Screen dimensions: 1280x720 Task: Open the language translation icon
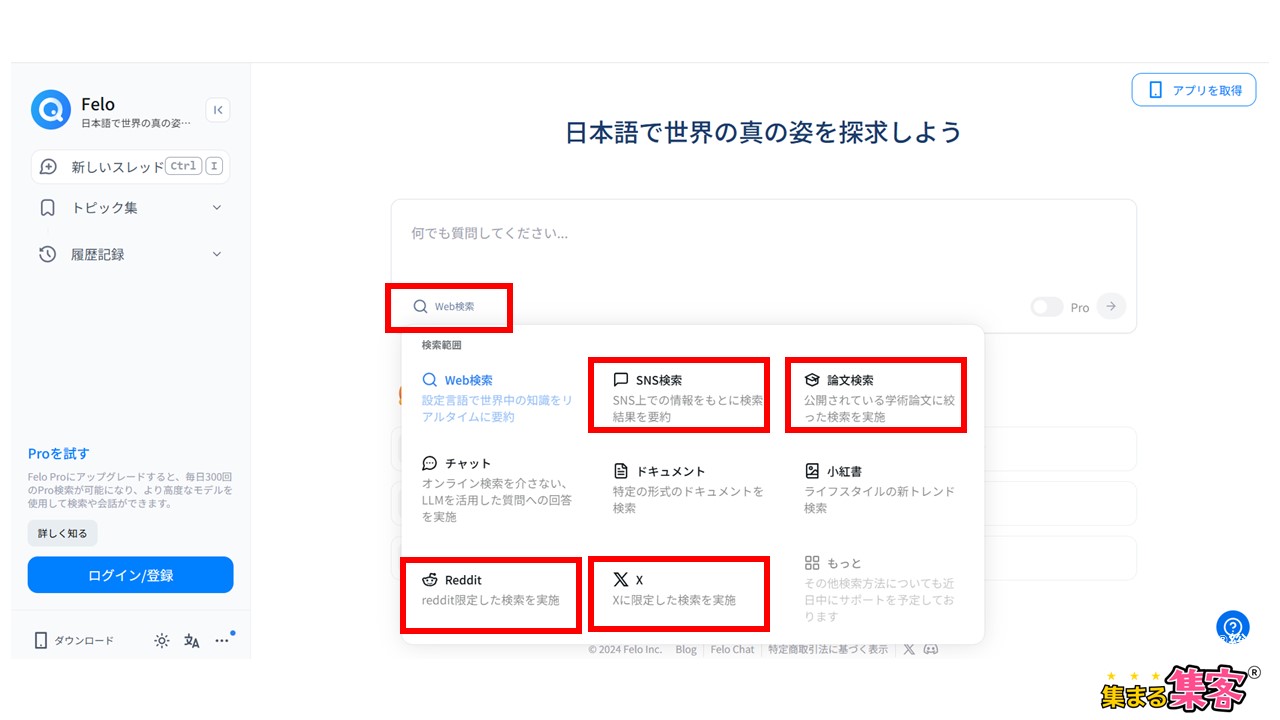tap(192, 641)
